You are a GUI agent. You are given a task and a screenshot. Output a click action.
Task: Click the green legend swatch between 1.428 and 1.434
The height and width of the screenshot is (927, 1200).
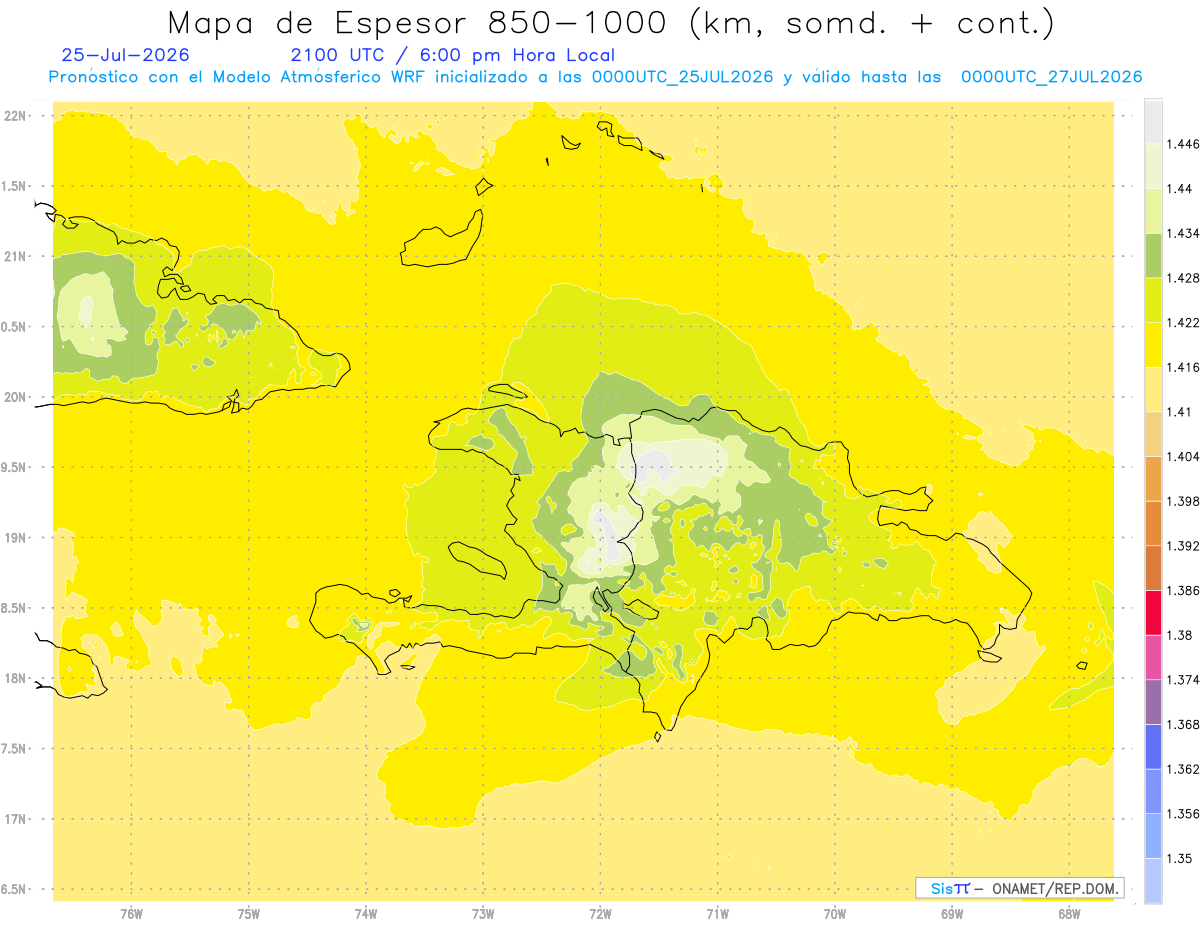pyautogui.click(x=1153, y=255)
